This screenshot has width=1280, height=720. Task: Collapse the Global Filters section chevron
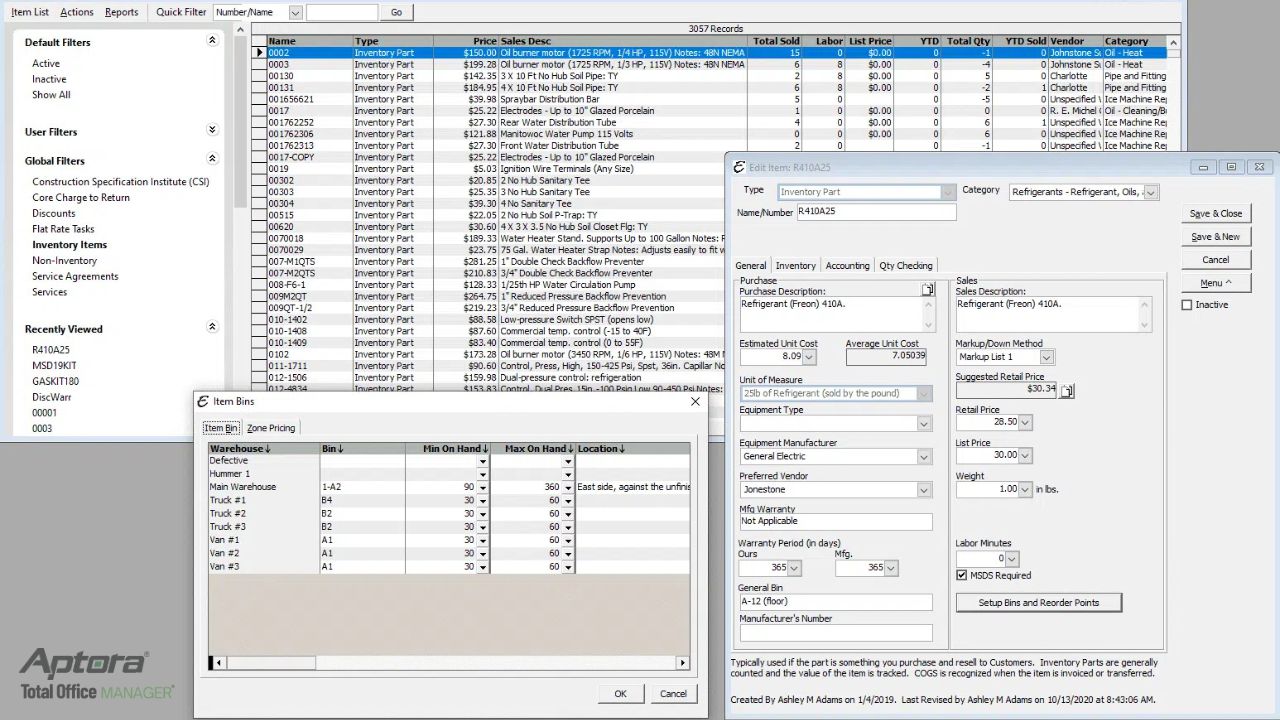[x=212, y=159]
